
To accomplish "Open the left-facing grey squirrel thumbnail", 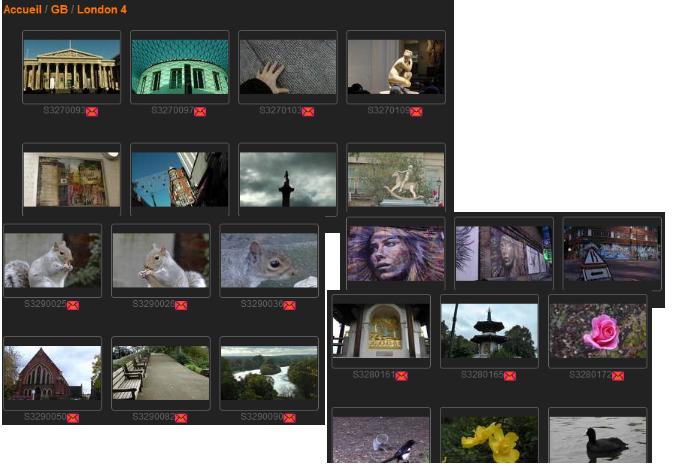I will (52, 261).
